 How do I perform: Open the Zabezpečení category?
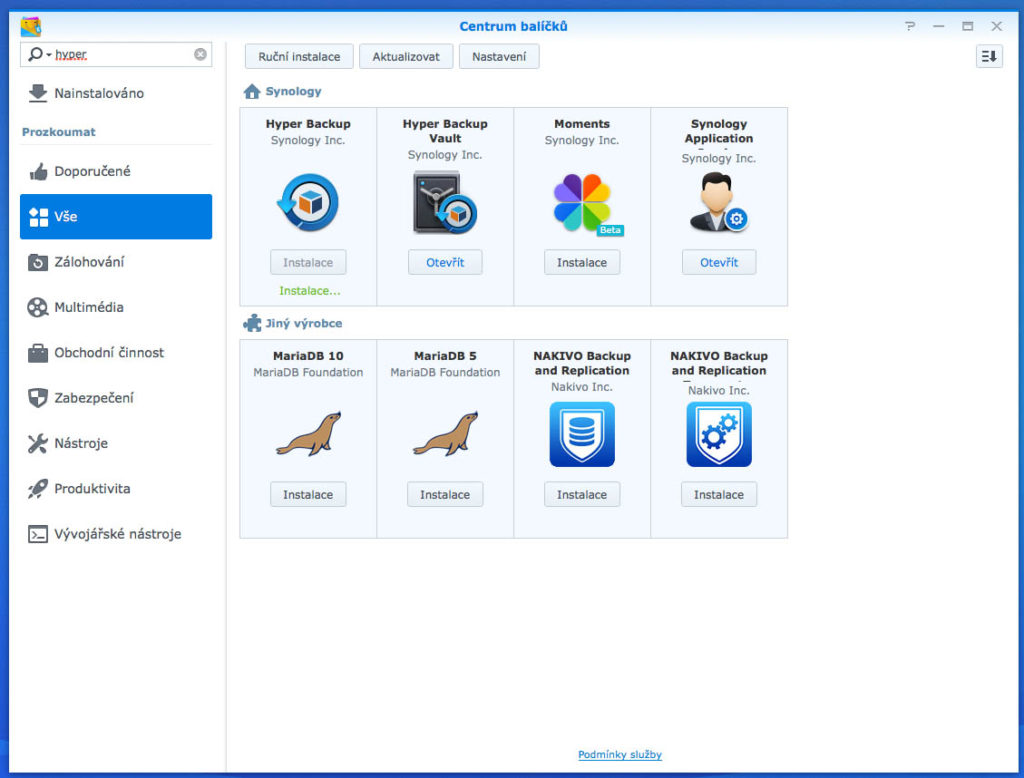[116, 398]
